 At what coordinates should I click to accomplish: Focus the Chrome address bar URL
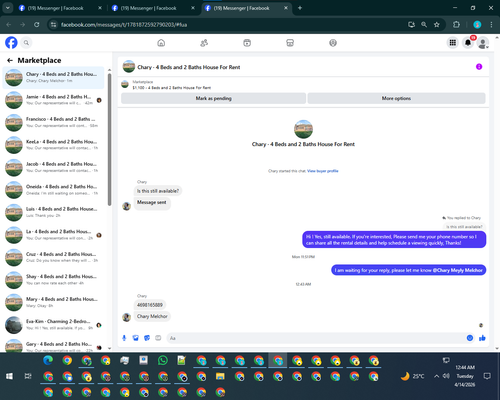(x=124, y=25)
